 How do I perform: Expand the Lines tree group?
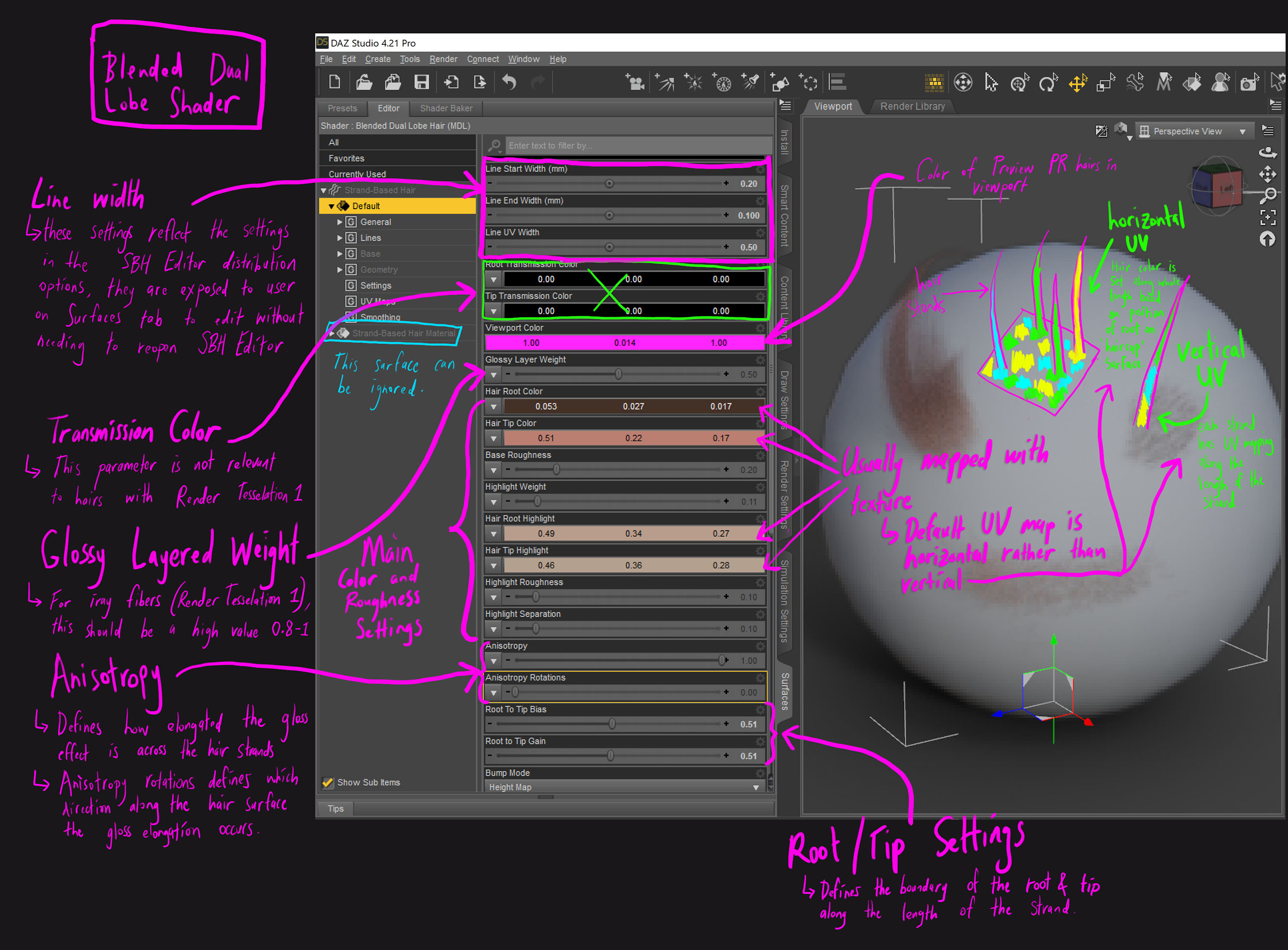pos(339,238)
